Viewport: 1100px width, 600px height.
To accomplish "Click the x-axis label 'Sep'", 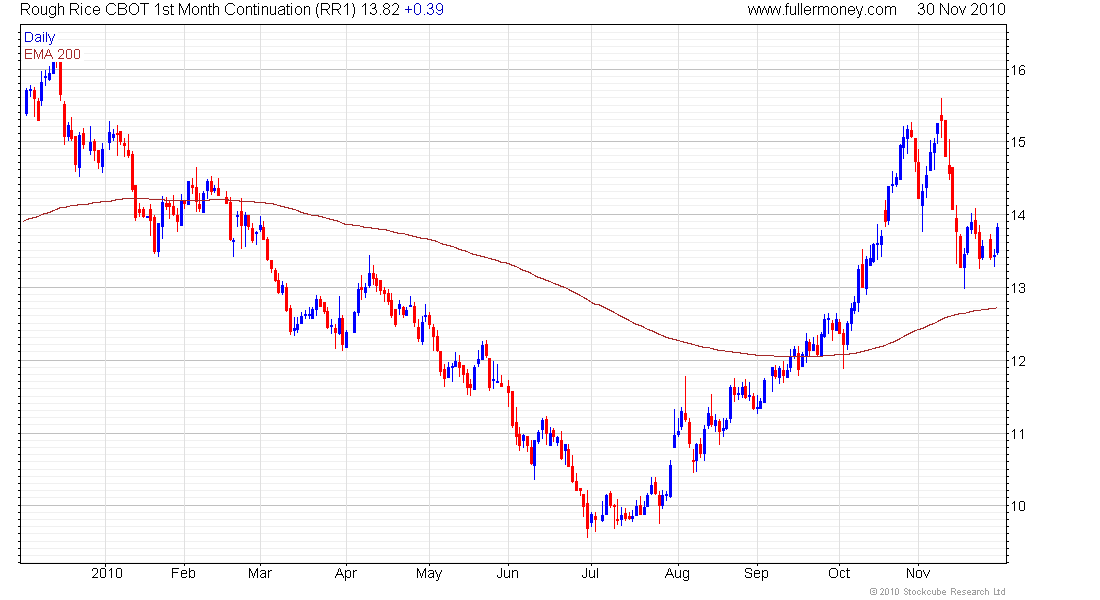I will tap(756, 573).
